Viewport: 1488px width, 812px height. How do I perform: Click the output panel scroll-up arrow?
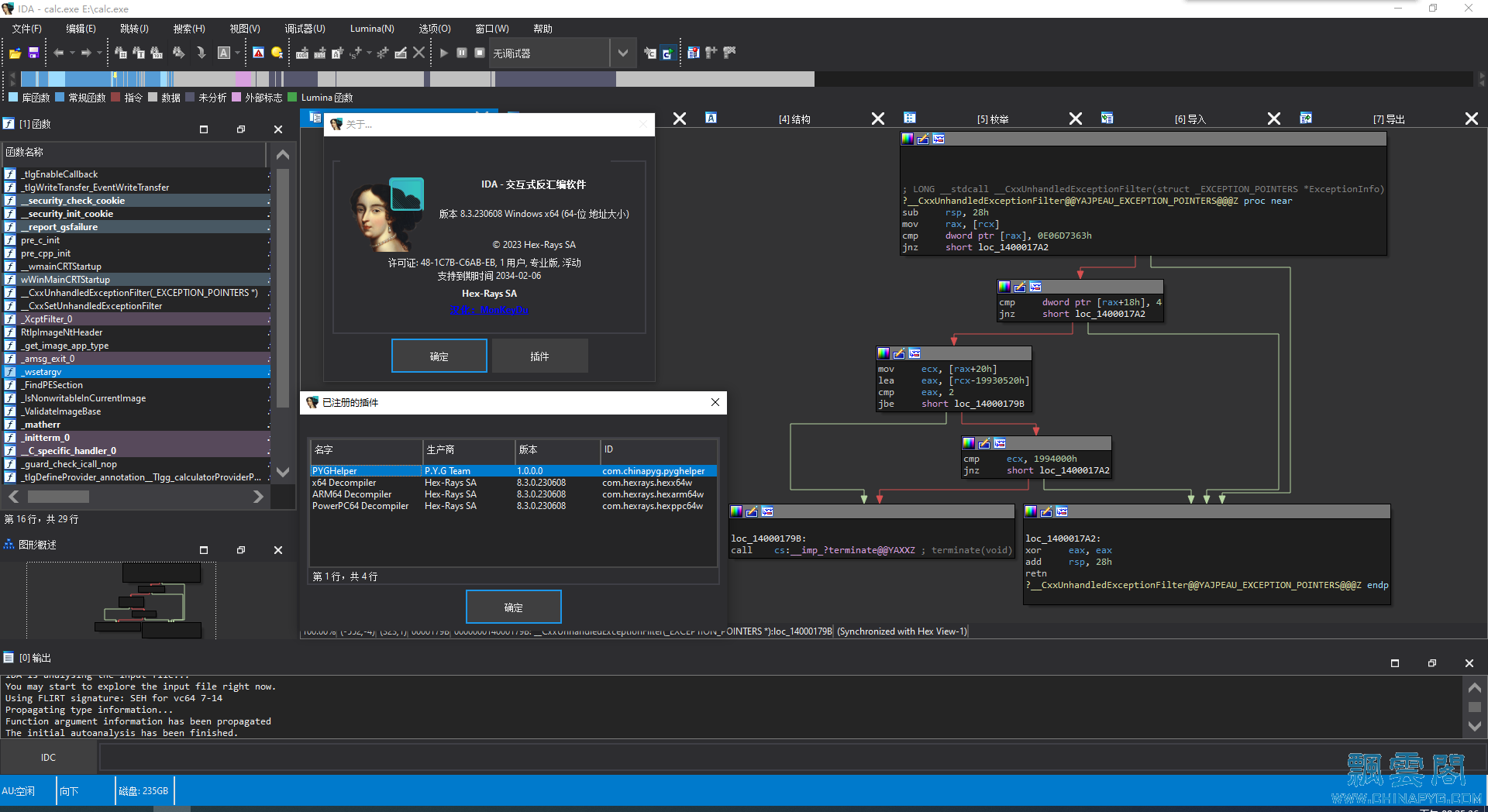(1475, 687)
